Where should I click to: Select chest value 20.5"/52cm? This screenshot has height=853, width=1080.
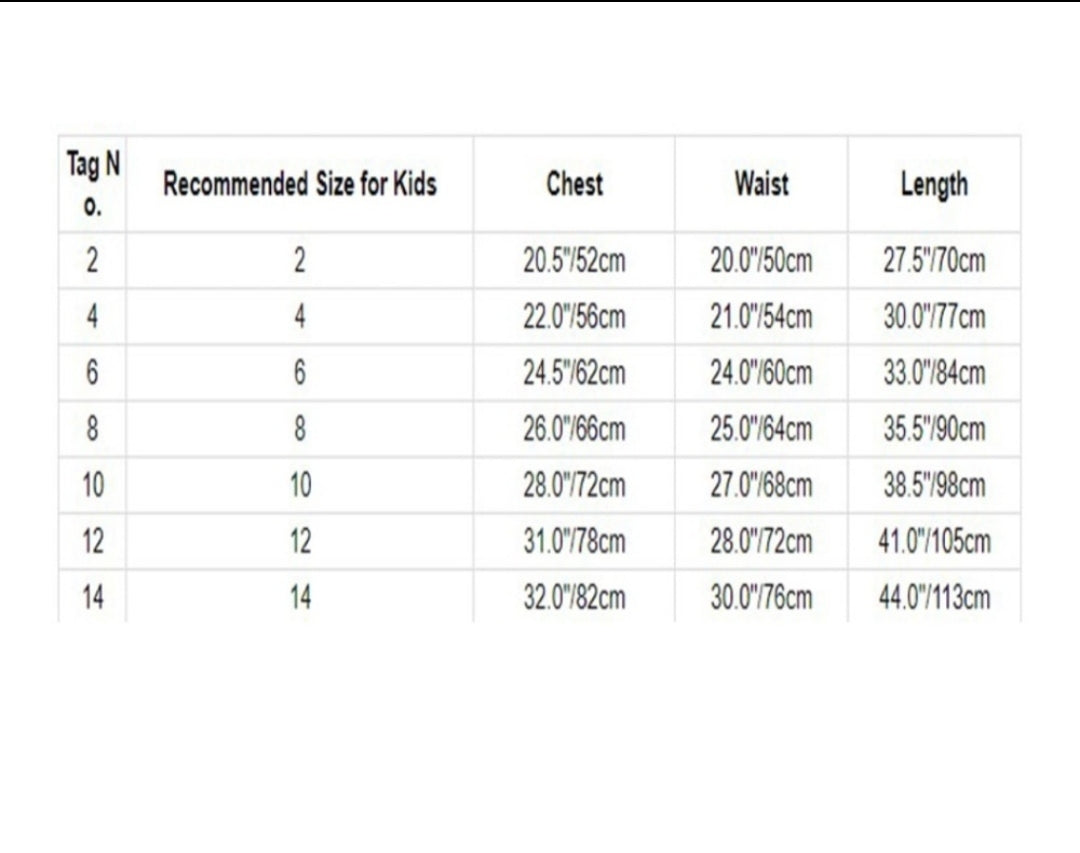pos(574,261)
